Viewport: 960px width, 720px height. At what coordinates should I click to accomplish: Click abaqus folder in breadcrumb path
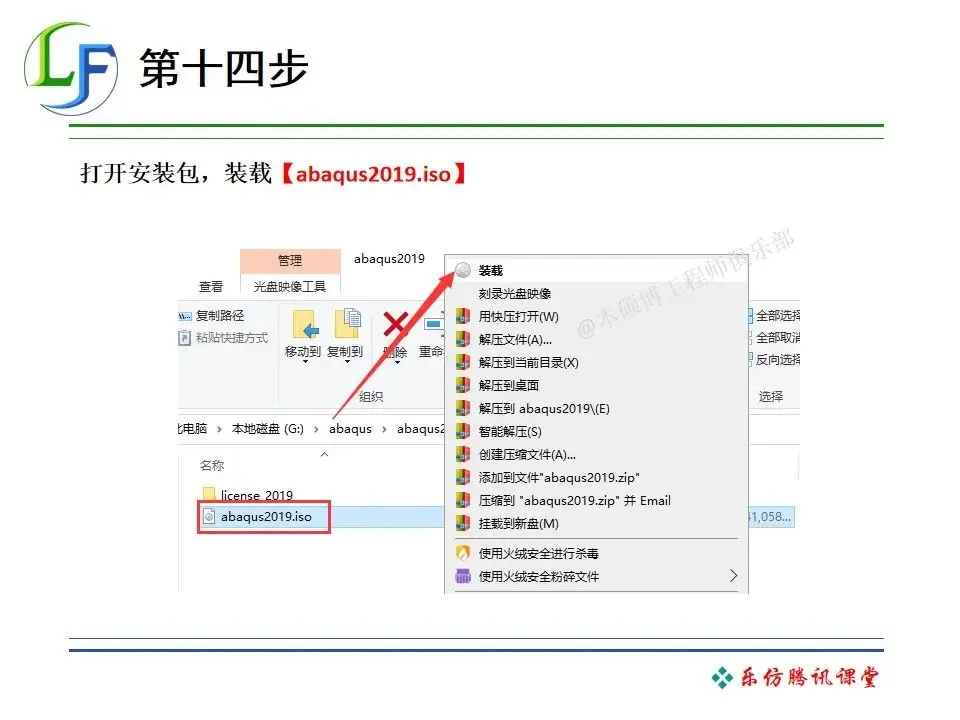(350, 429)
